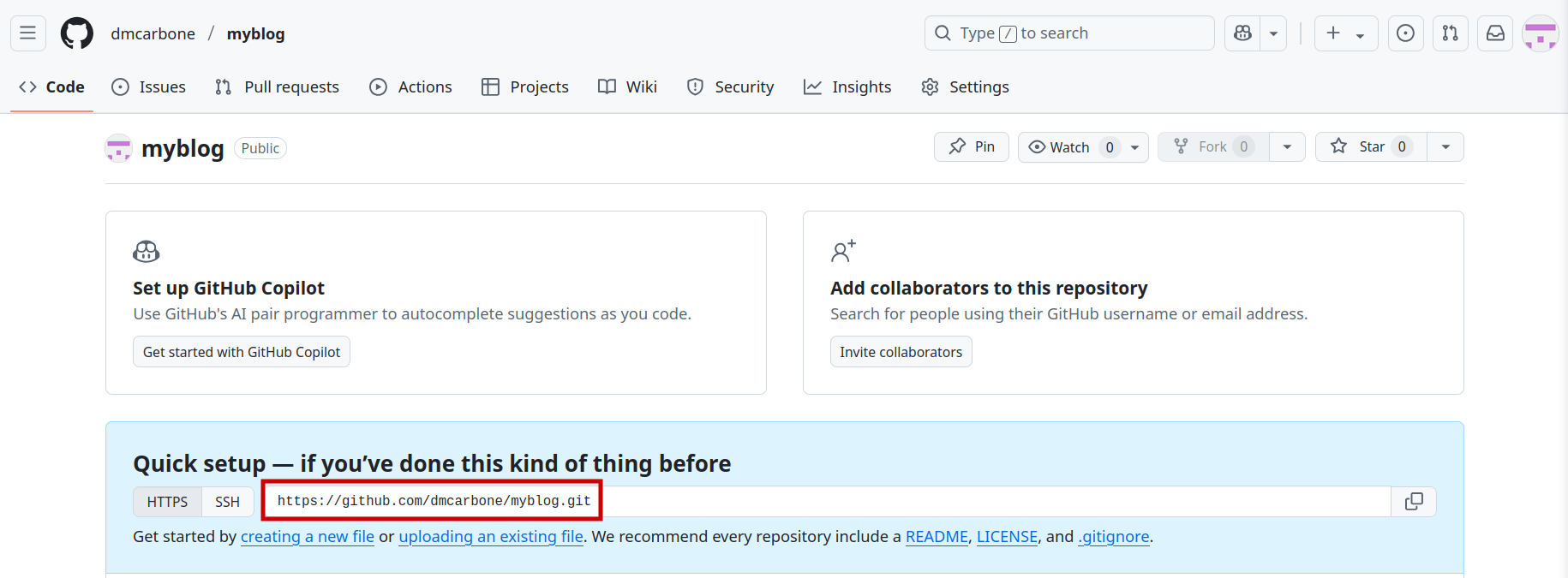The image size is (1568, 578).
Task: Open the issues icon in header
Action: point(1406,33)
